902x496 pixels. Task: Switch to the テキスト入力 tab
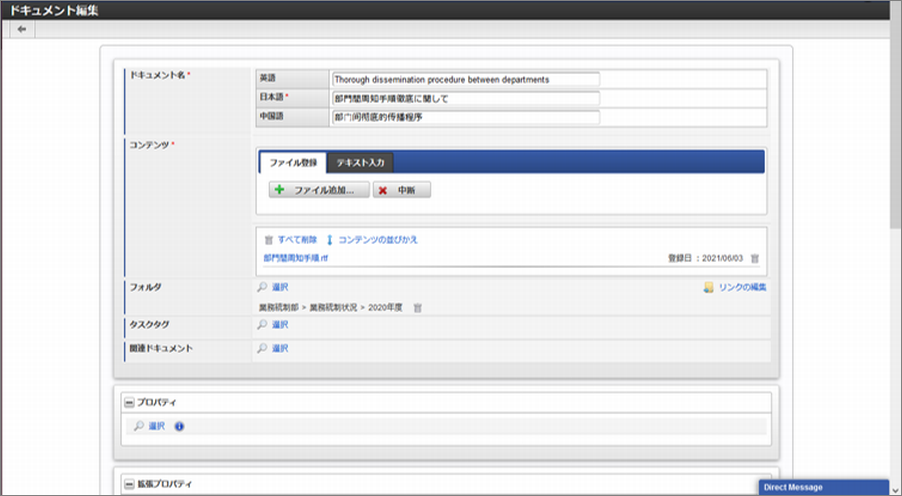(x=360, y=162)
